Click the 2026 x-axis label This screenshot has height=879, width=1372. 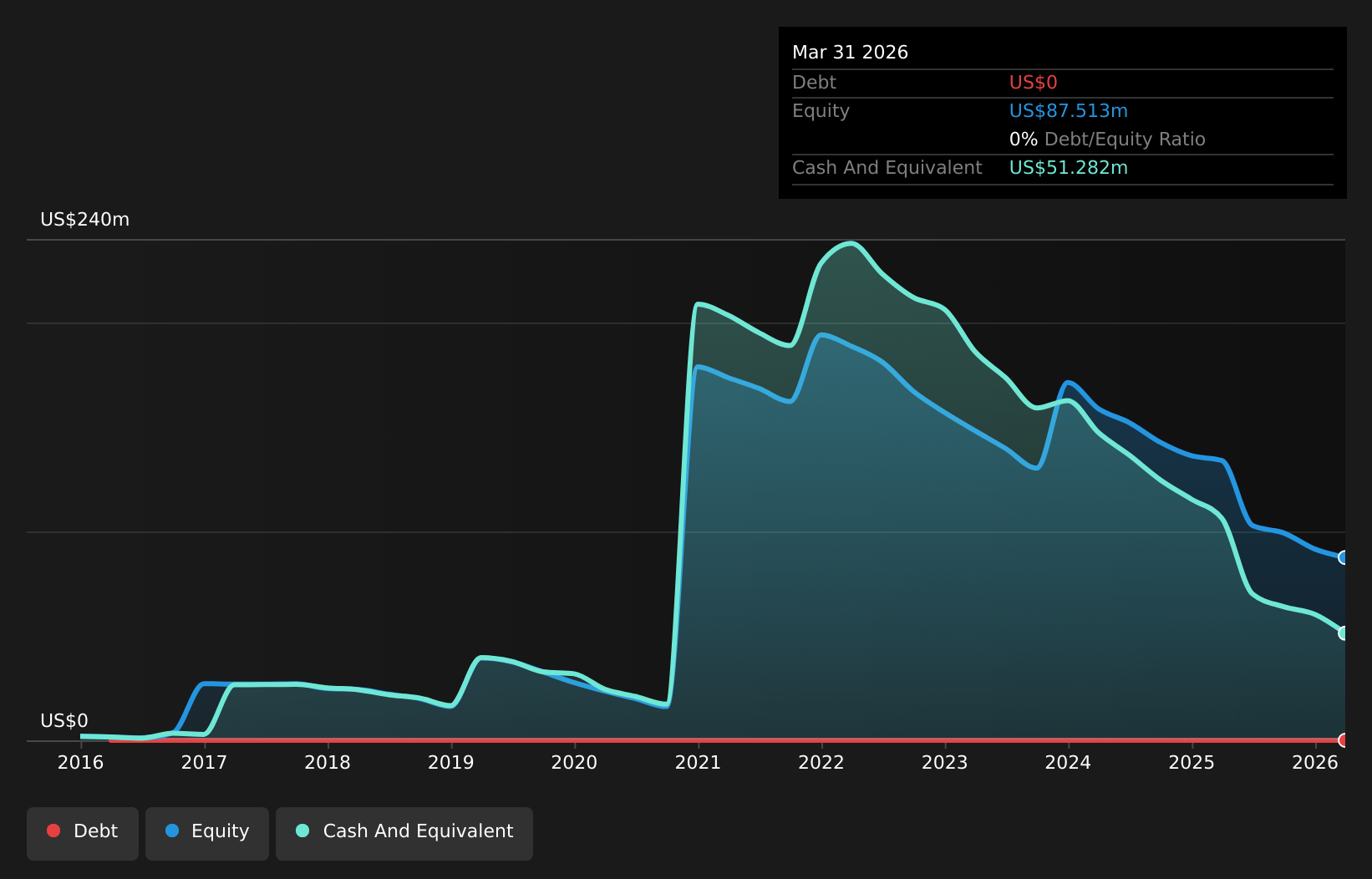[1315, 762]
